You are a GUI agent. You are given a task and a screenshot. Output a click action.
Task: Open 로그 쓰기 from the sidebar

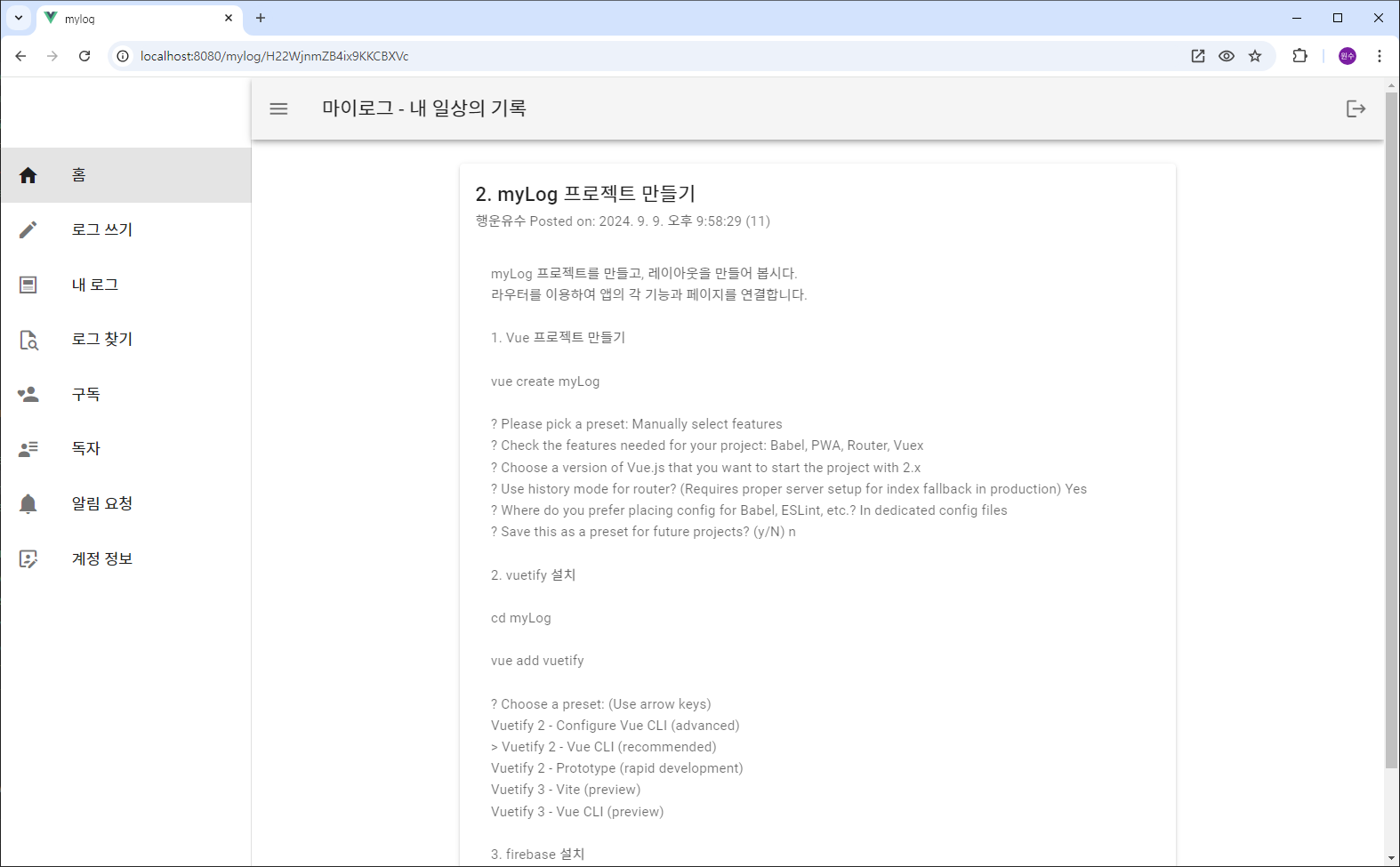[125, 230]
